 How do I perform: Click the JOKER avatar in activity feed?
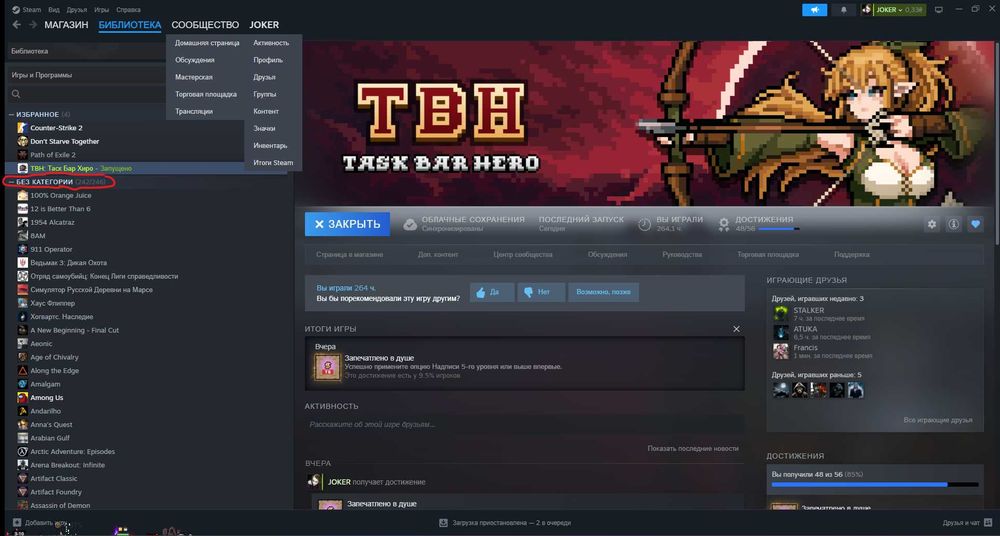pos(314,482)
